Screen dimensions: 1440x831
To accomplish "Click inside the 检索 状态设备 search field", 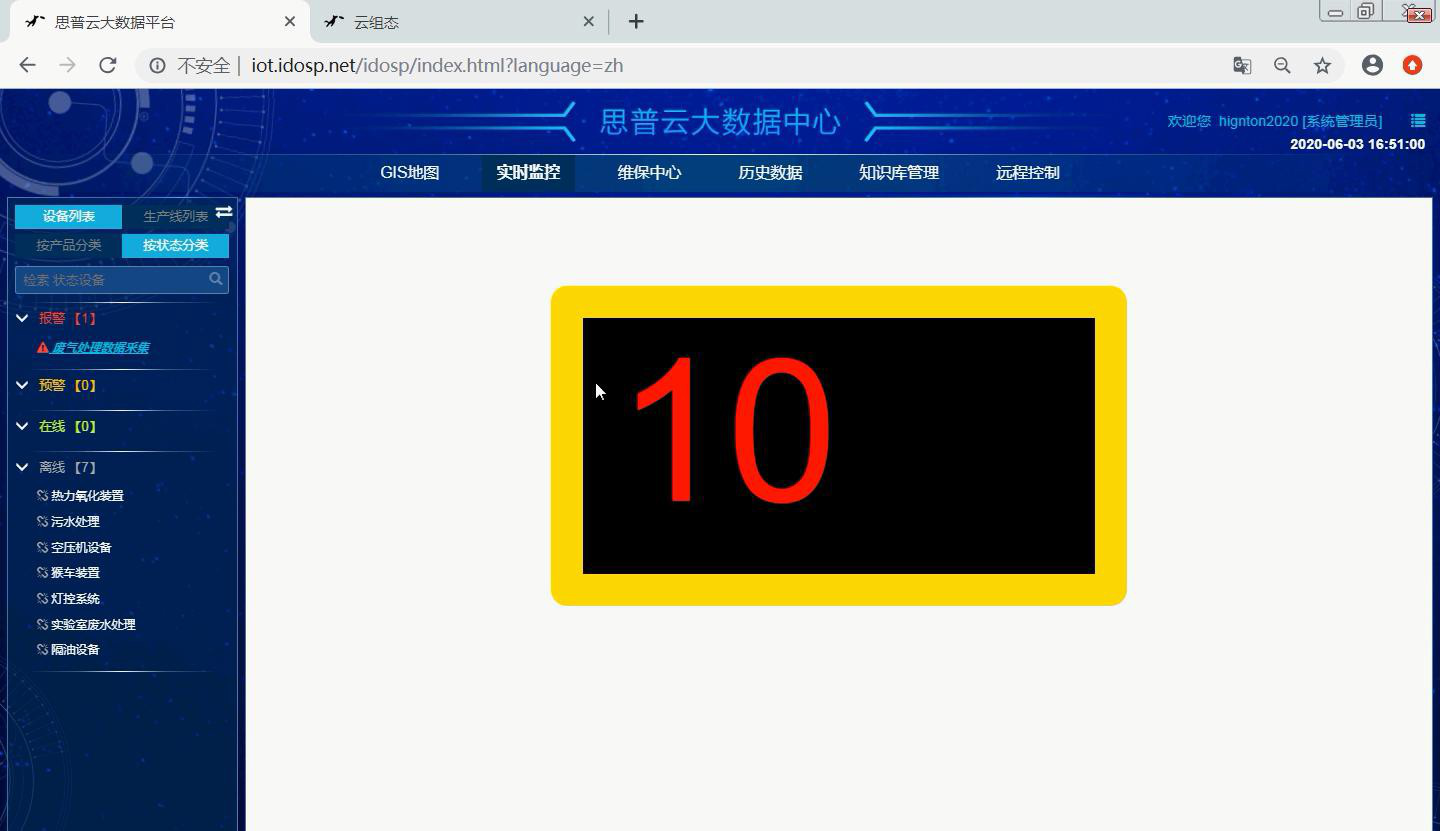I will tap(110, 279).
